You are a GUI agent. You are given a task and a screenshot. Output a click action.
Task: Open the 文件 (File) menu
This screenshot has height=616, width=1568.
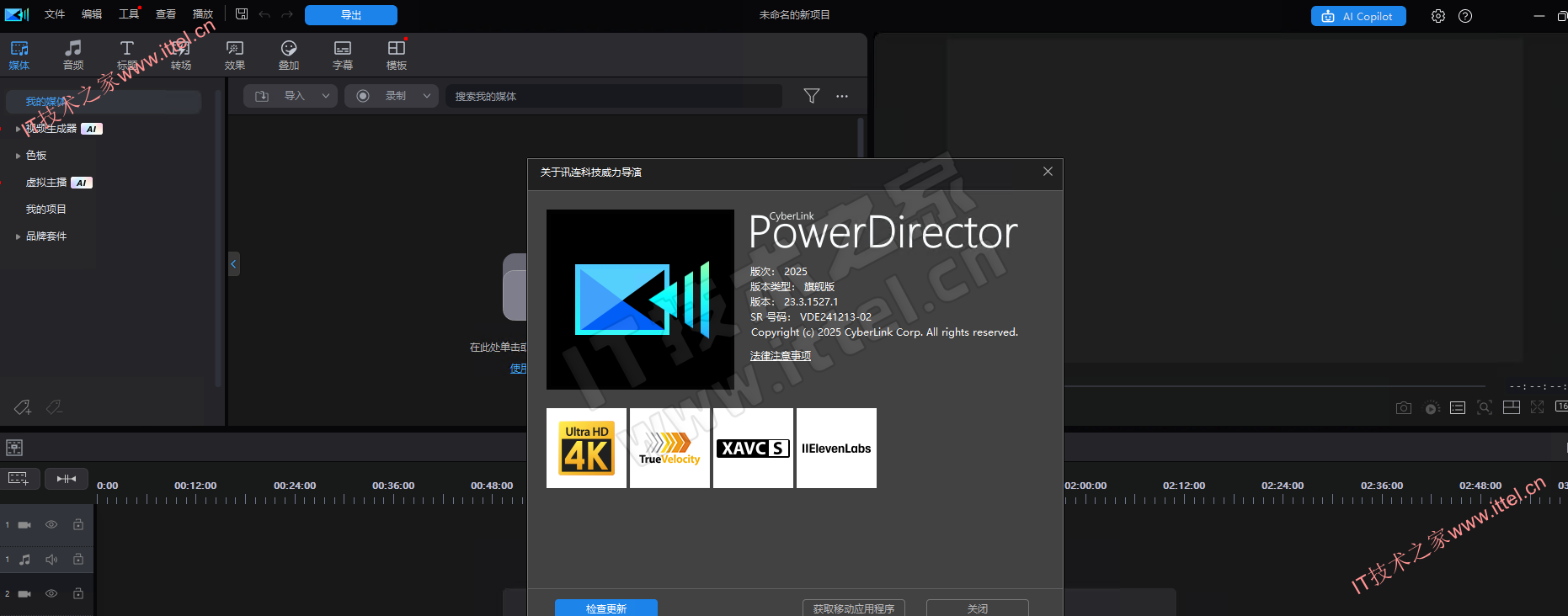[55, 14]
